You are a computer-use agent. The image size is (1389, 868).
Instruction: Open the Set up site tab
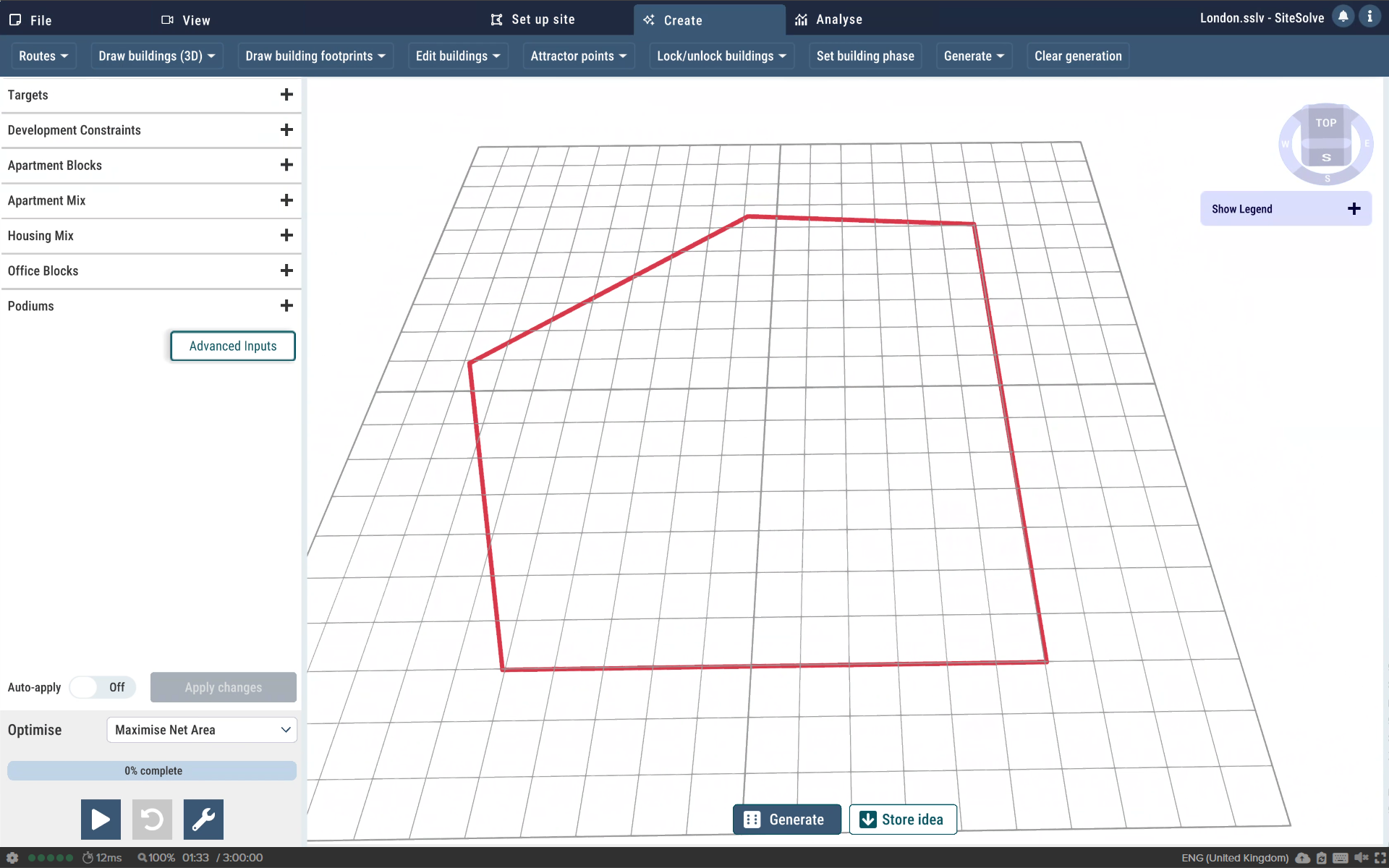coord(533,20)
